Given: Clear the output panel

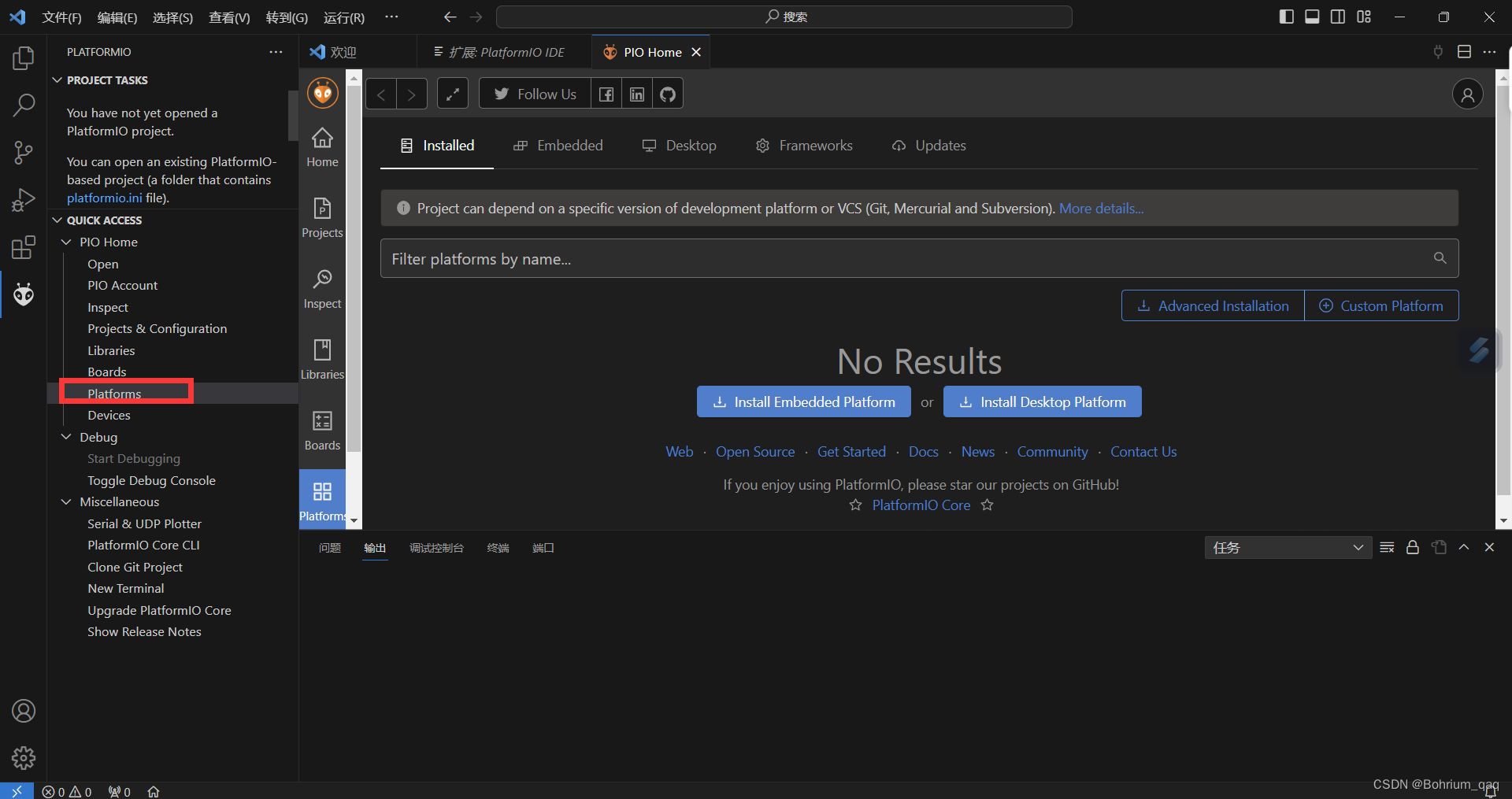Looking at the screenshot, I should pyautogui.click(x=1387, y=548).
